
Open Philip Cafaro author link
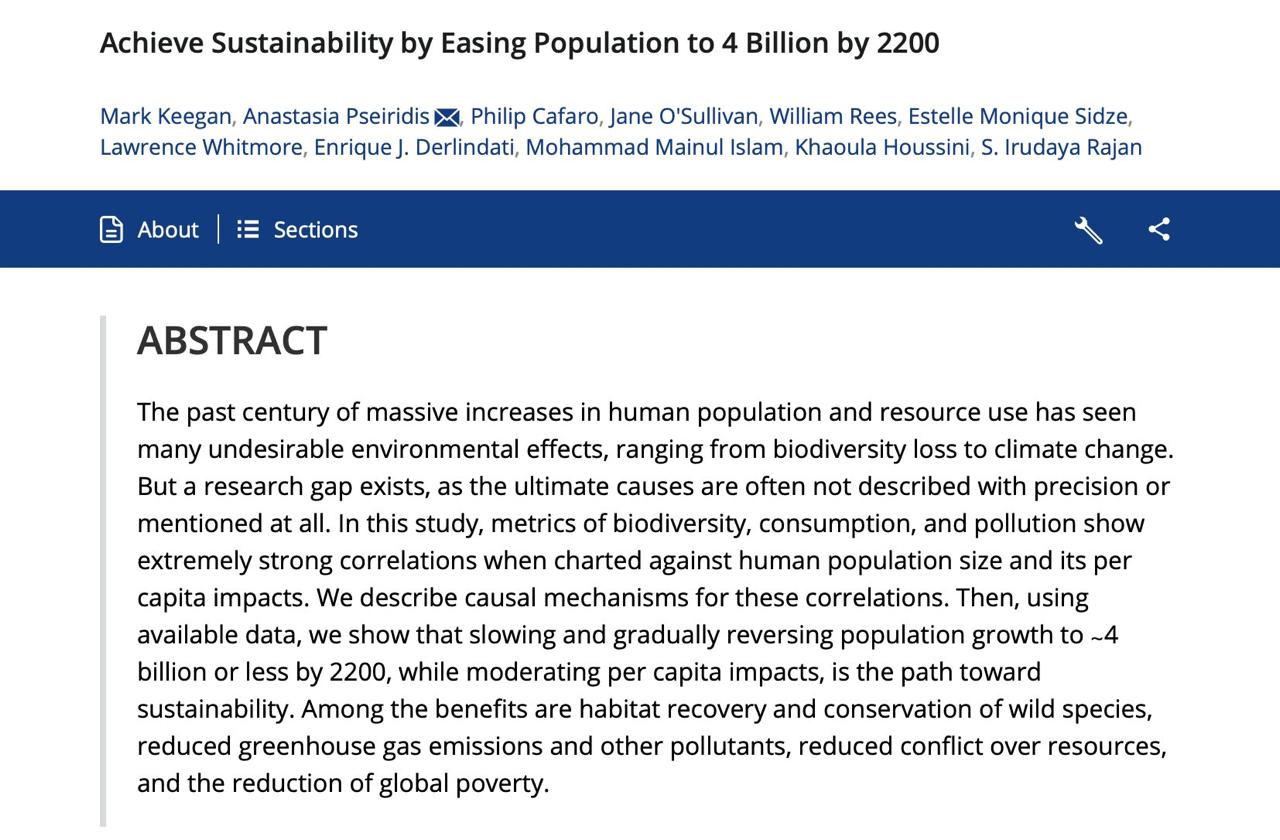coord(534,116)
